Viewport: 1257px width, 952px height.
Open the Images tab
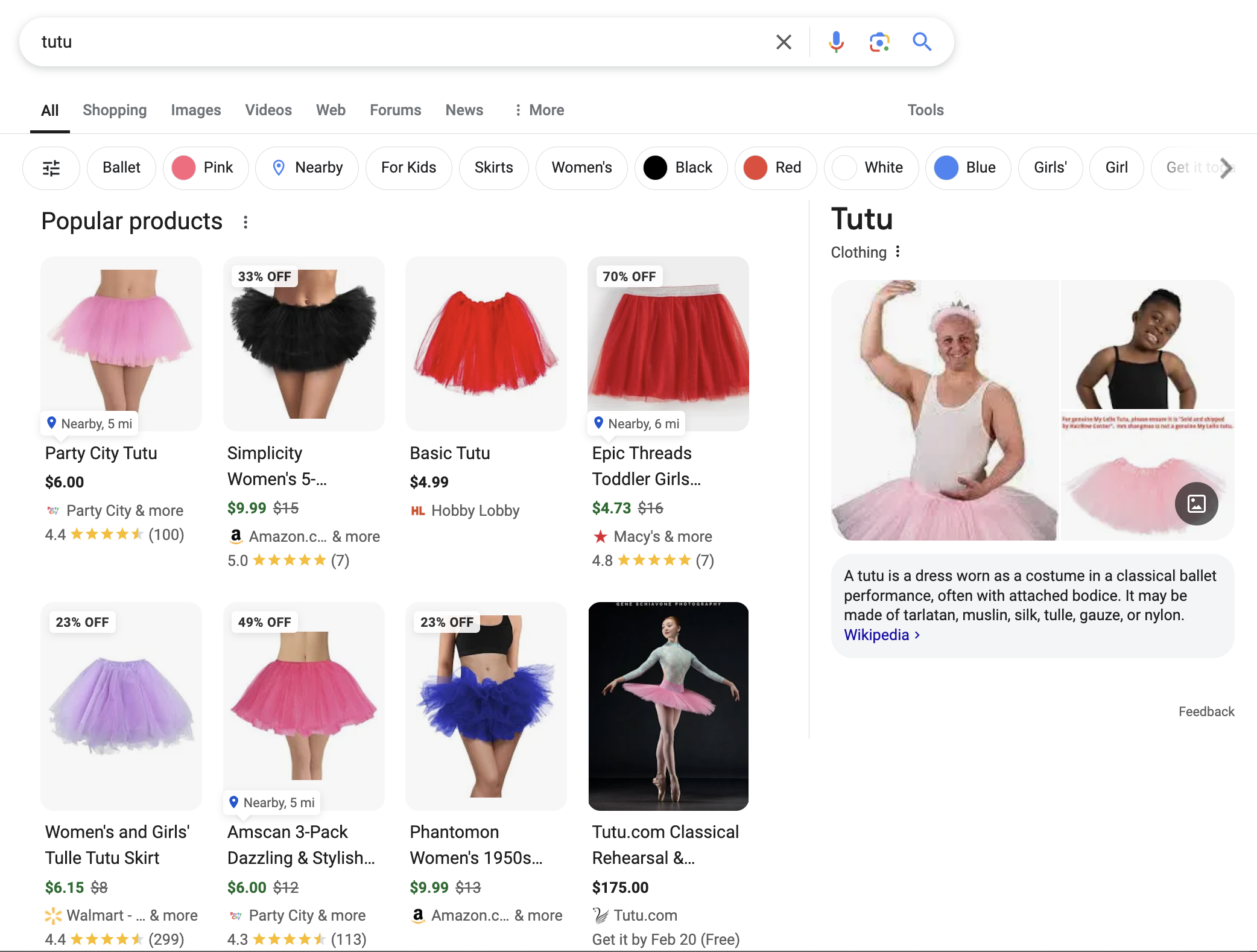pyautogui.click(x=195, y=110)
